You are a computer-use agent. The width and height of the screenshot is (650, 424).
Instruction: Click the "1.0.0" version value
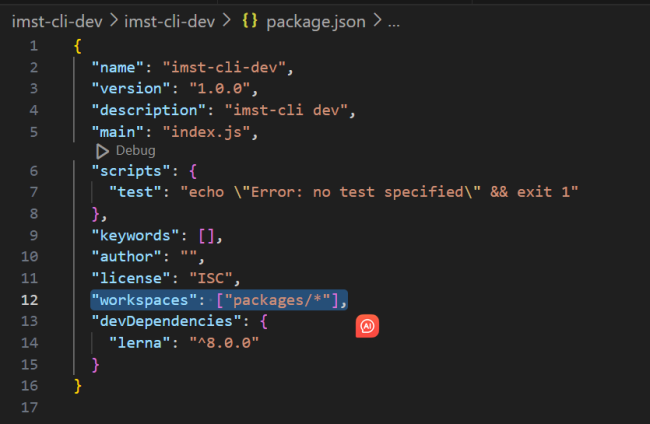point(220,88)
